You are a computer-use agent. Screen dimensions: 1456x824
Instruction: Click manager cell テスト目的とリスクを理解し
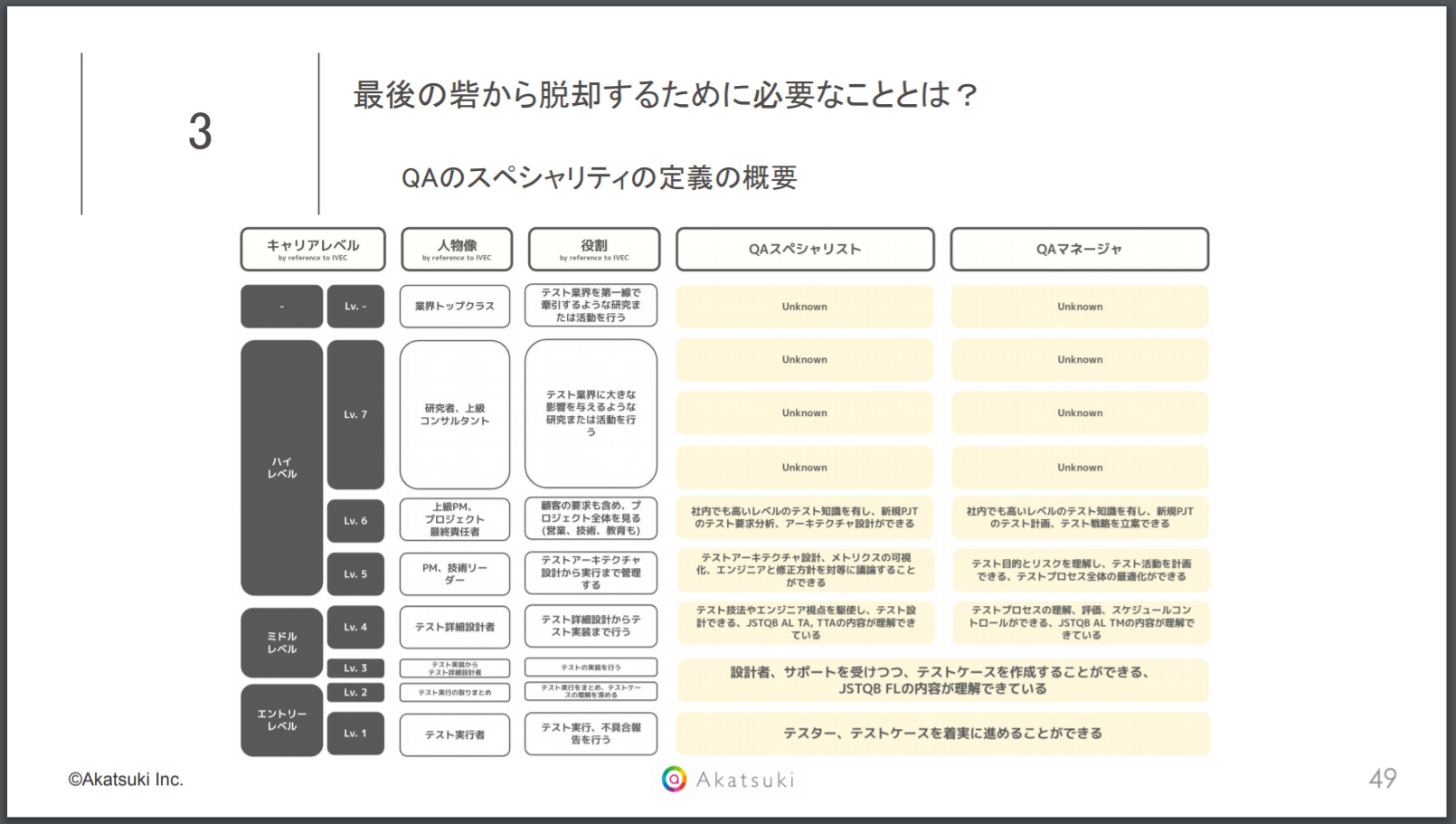click(x=1080, y=571)
